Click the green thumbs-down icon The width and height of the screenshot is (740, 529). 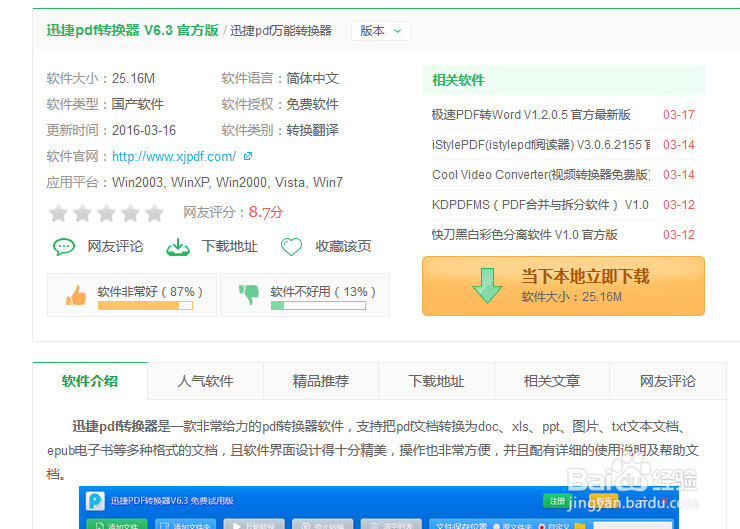click(x=249, y=294)
